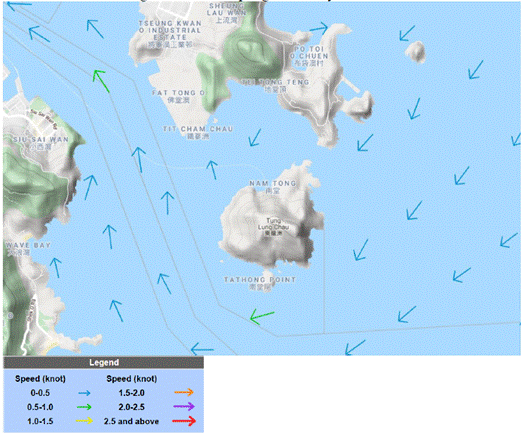Click the yellow 1.0-1.5 legend arrow
This screenshot has width=525, height=437.
coord(84,421)
